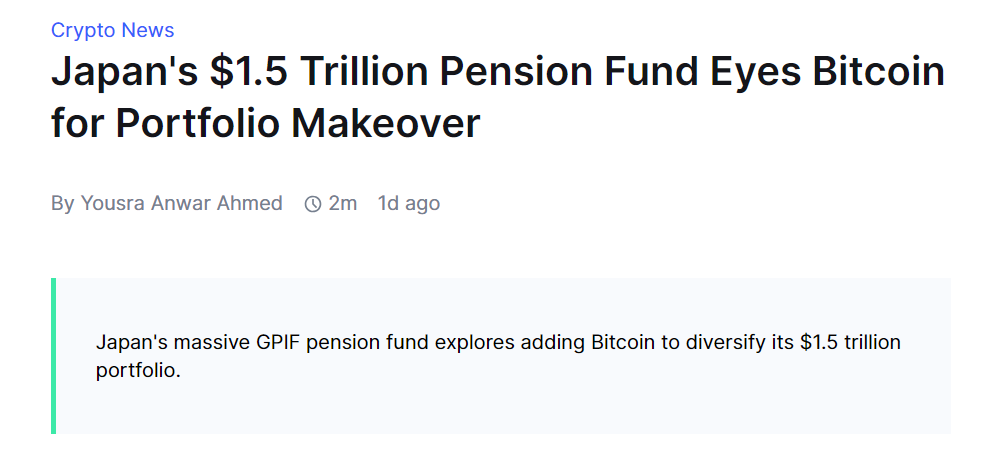
Task: Click author name Yousra Anwar Ahmed
Action: pyautogui.click(x=181, y=203)
